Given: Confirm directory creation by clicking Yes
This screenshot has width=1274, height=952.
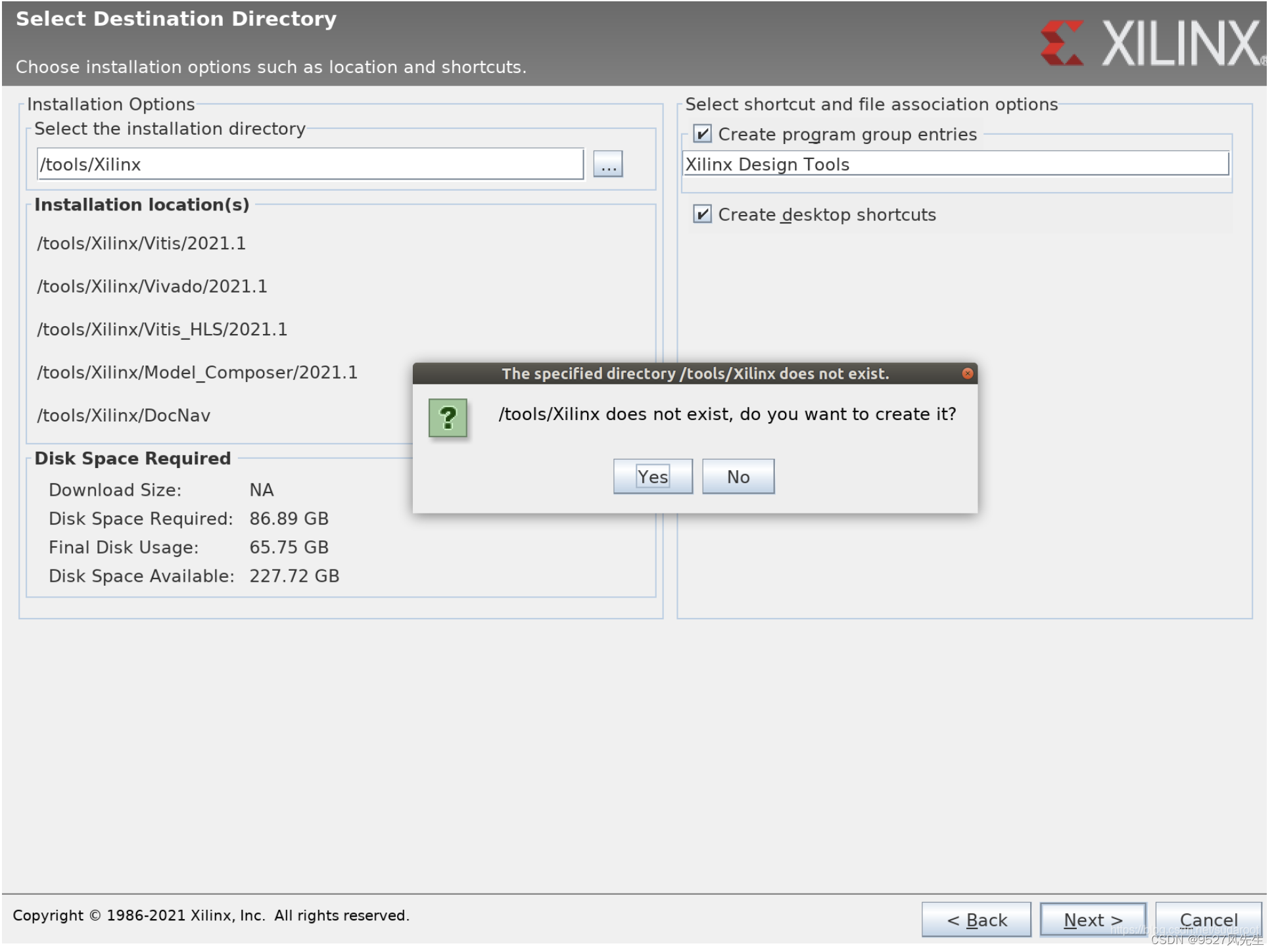Looking at the screenshot, I should point(652,476).
